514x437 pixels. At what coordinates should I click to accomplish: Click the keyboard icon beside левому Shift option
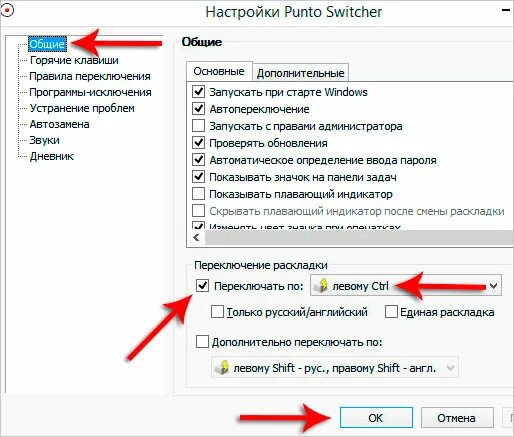222,367
